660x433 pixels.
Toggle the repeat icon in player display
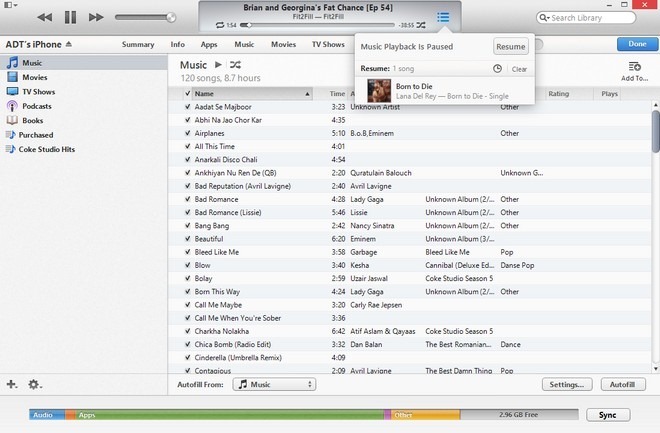click(220, 25)
